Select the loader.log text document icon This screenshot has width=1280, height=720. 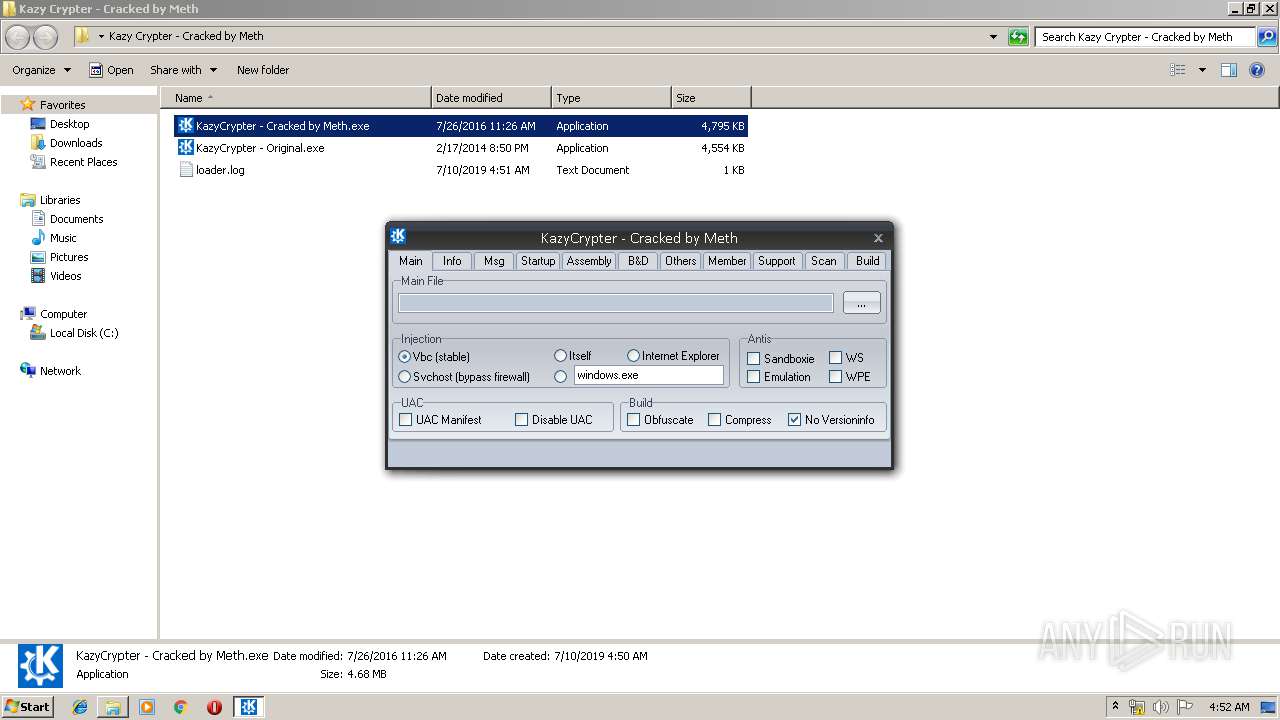[185, 170]
